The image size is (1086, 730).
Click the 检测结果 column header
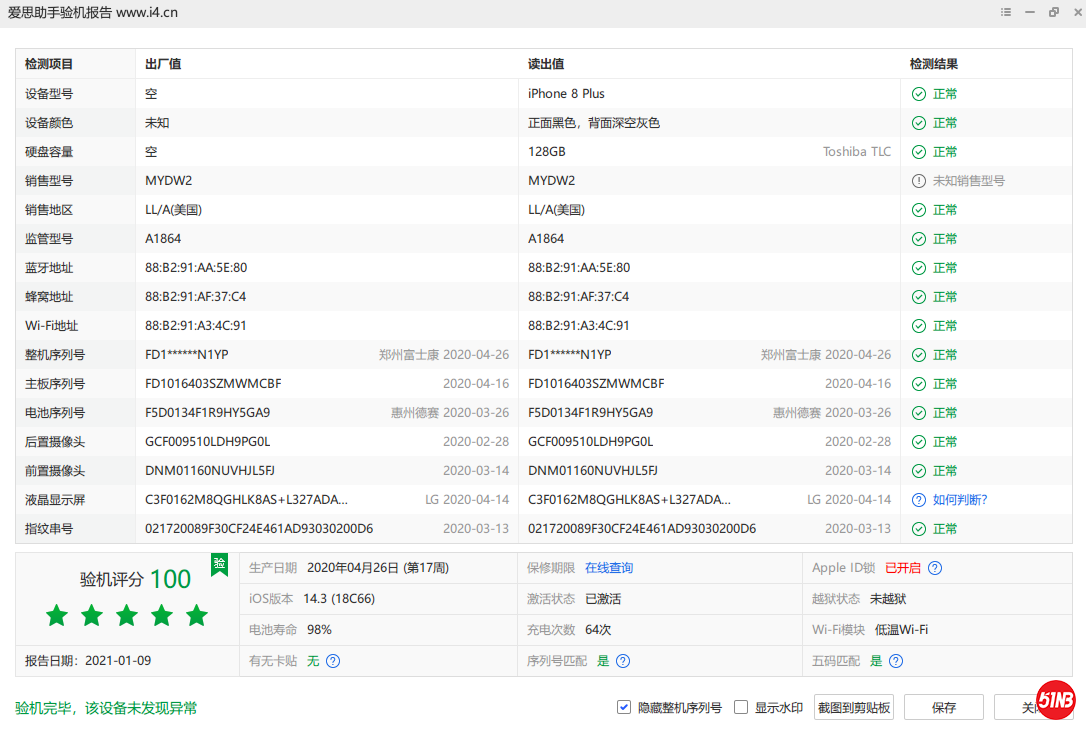coord(933,64)
